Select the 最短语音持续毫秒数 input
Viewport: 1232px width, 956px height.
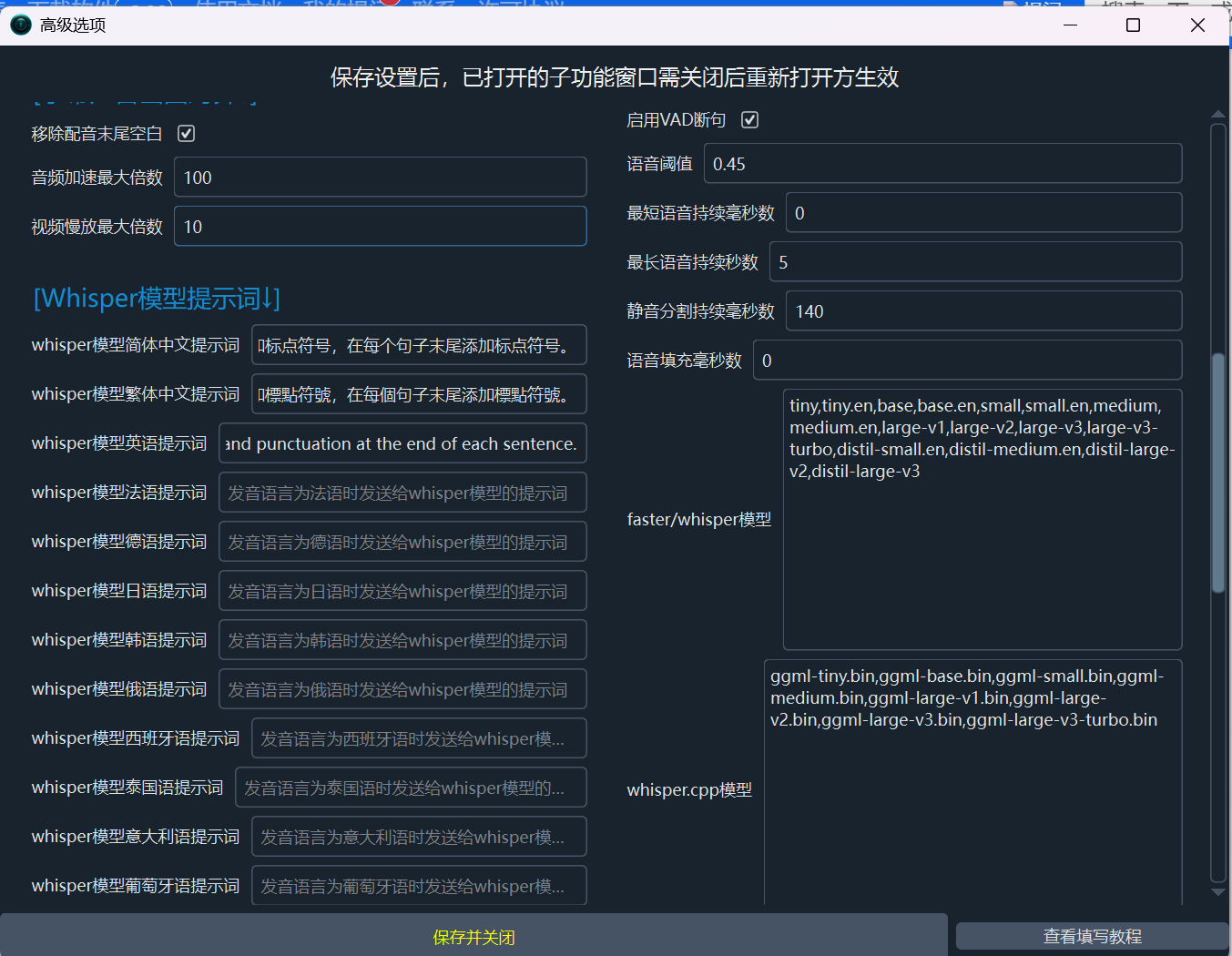pyautogui.click(x=983, y=213)
